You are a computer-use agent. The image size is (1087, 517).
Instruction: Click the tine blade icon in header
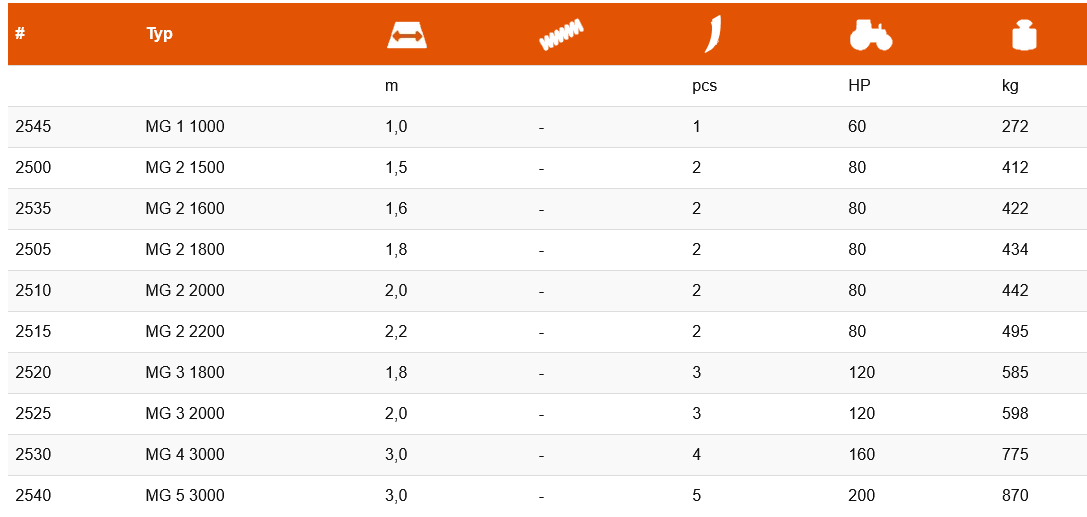pos(712,35)
